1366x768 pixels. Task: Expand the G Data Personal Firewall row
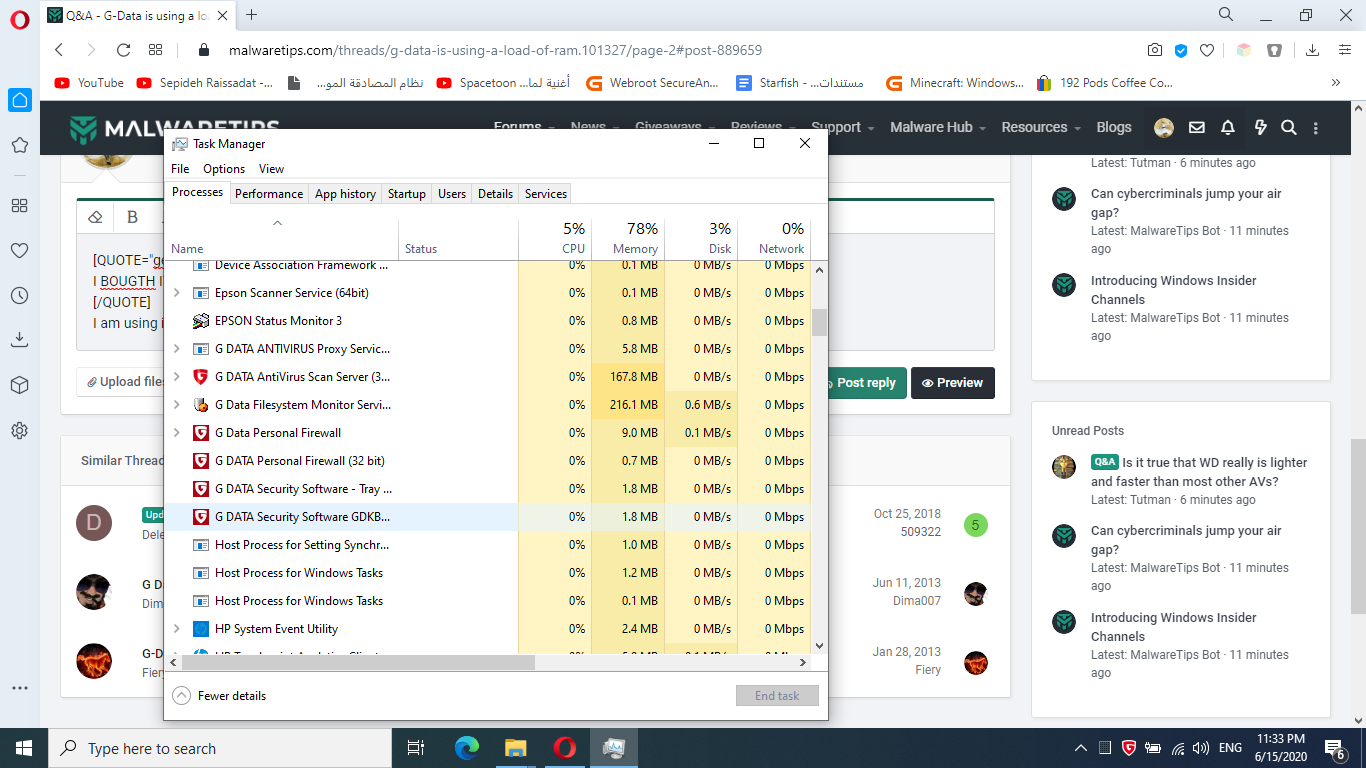click(177, 433)
